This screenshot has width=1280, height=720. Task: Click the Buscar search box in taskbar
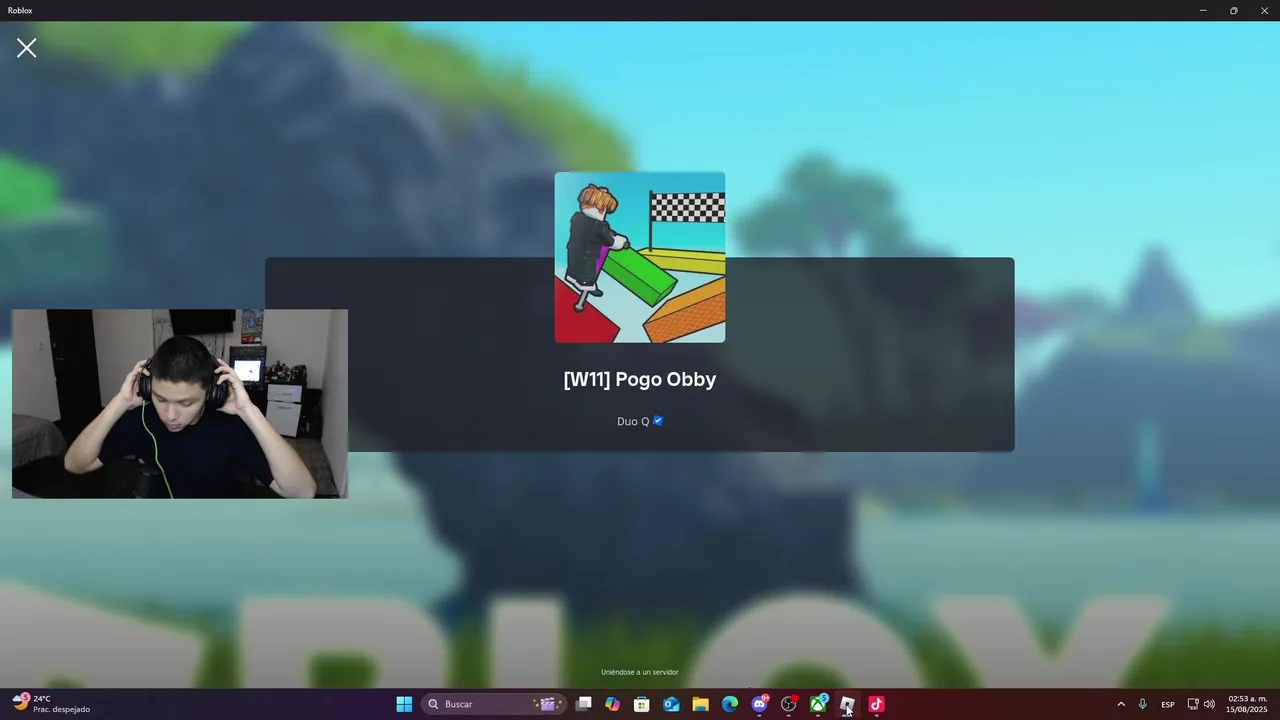point(493,704)
